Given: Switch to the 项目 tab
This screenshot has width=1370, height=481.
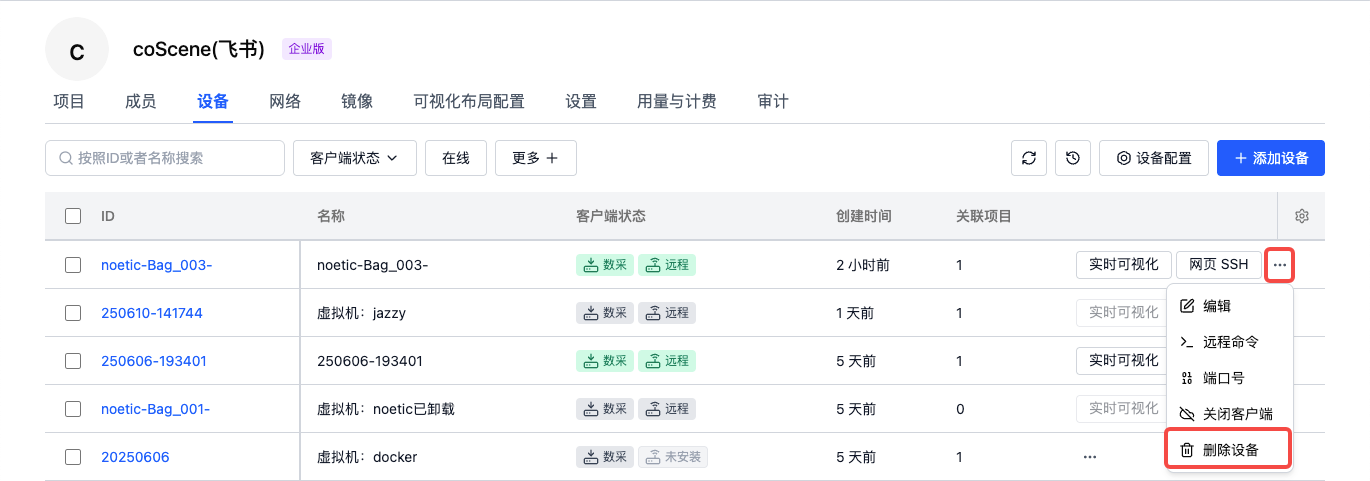Looking at the screenshot, I should tap(69, 101).
